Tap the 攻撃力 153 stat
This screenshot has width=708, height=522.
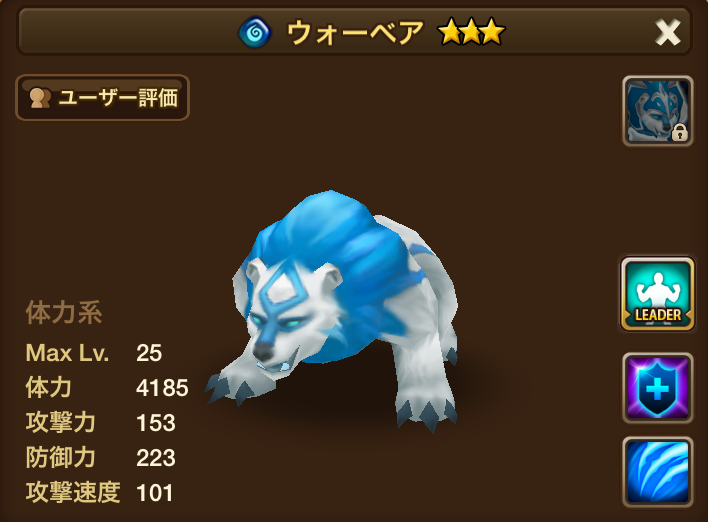point(100,423)
